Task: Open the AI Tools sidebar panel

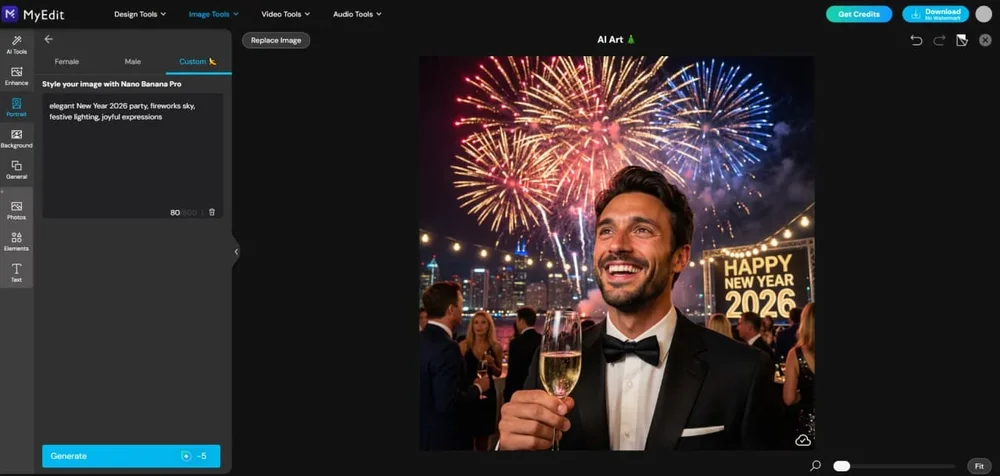Action: pyautogui.click(x=17, y=45)
